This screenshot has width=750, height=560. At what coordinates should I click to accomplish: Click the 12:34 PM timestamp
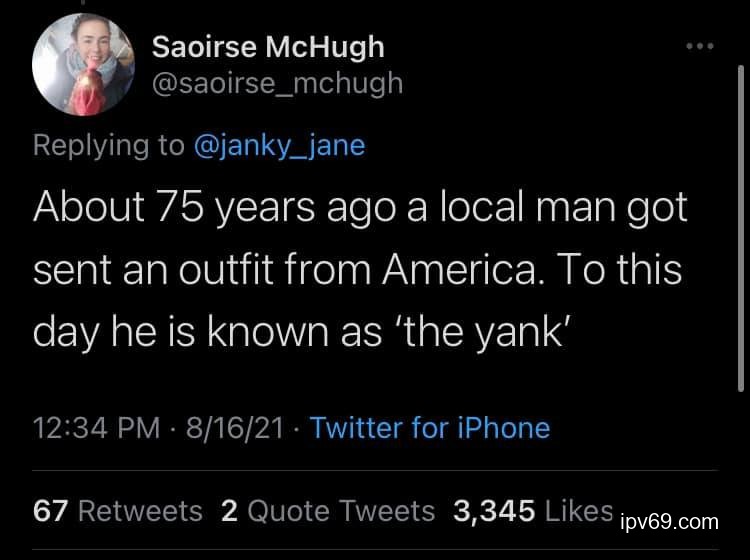click(x=95, y=428)
